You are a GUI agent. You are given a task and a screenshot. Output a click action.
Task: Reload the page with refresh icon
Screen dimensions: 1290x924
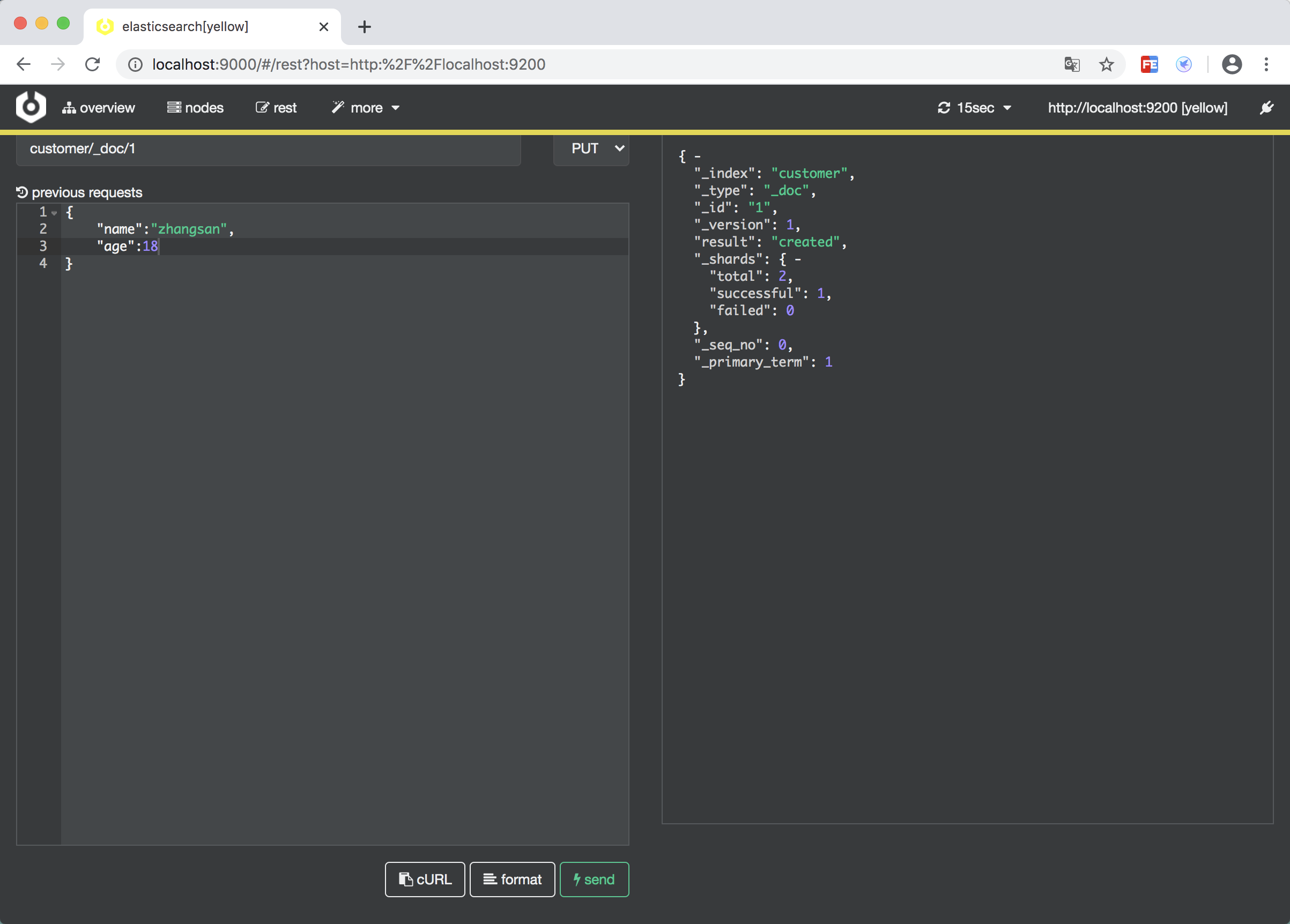coord(93,64)
